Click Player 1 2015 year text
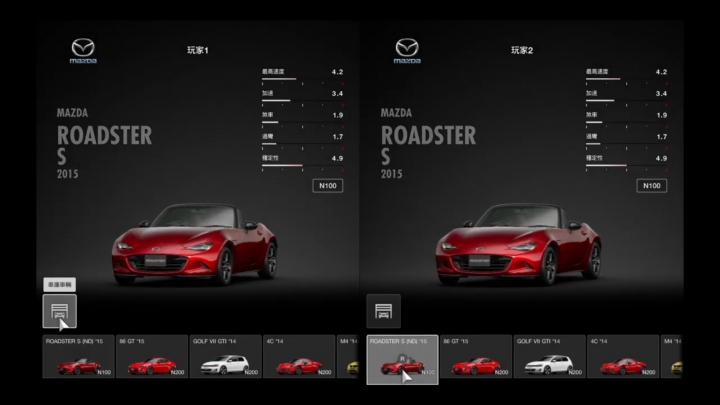This screenshot has height=405, width=720. tap(68, 174)
